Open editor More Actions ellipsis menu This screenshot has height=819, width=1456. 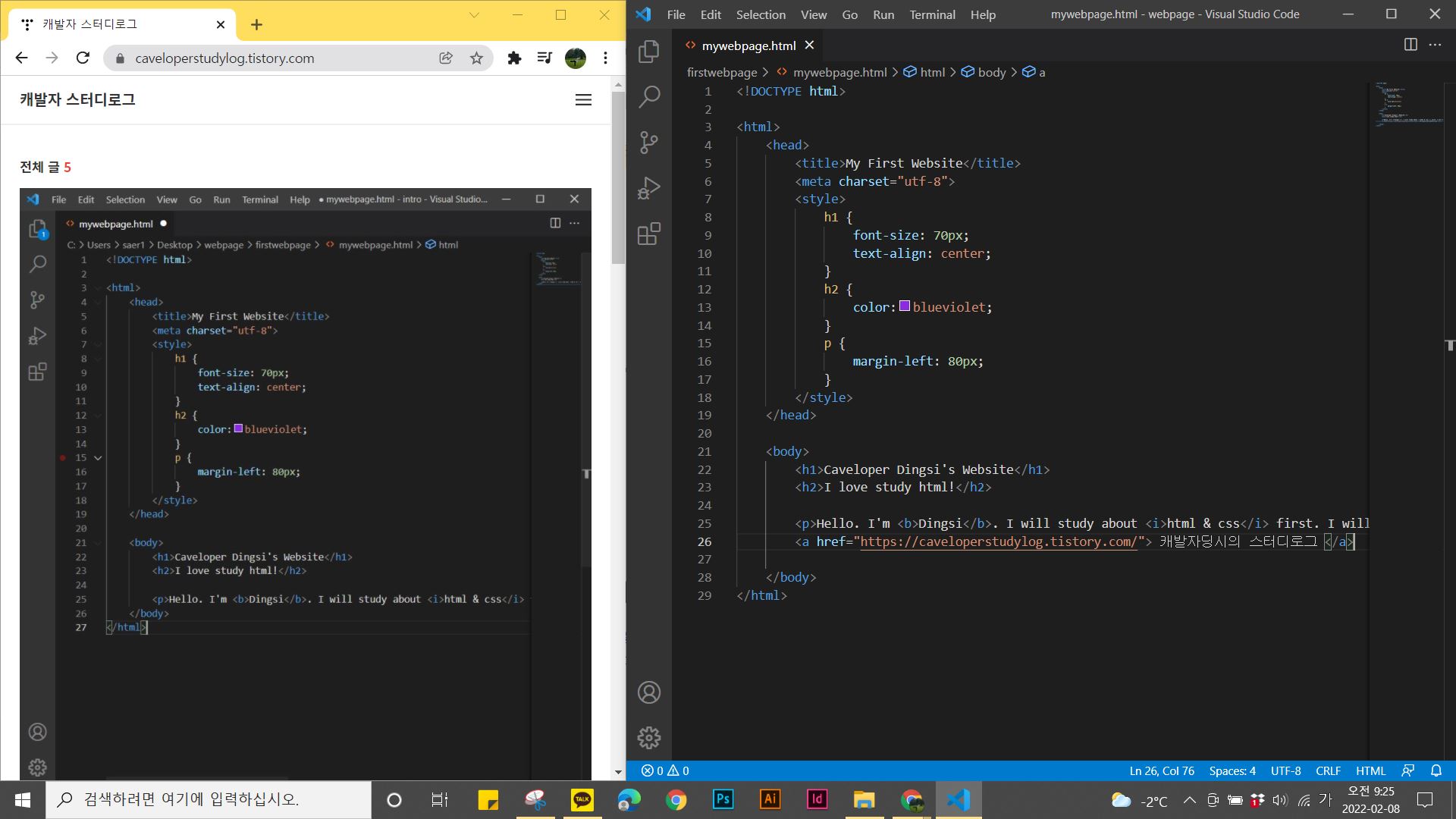[1435, 45]
